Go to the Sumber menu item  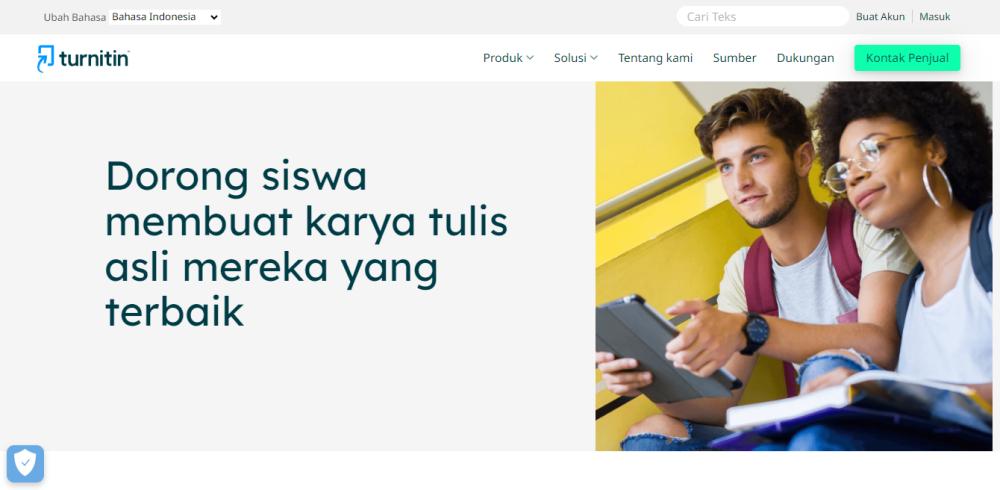[734, 58]
